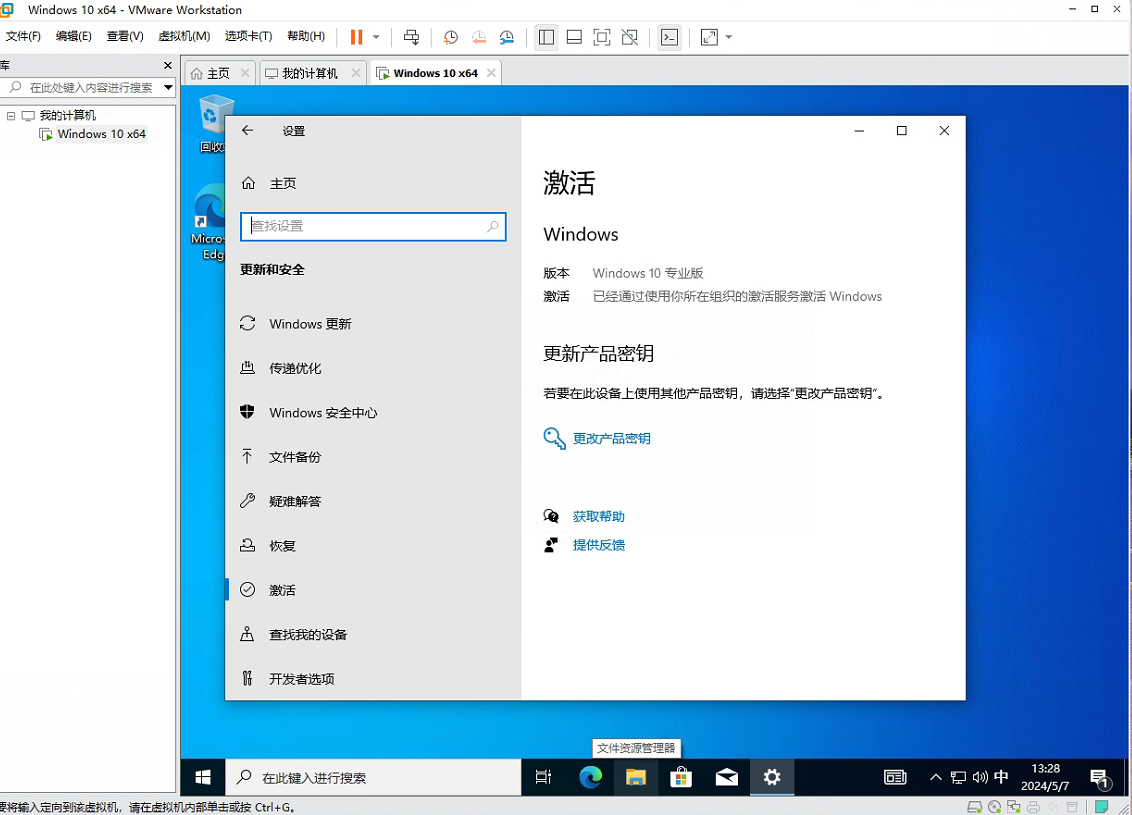Open the 选项卡(T) menu

[x=248, y=36]
